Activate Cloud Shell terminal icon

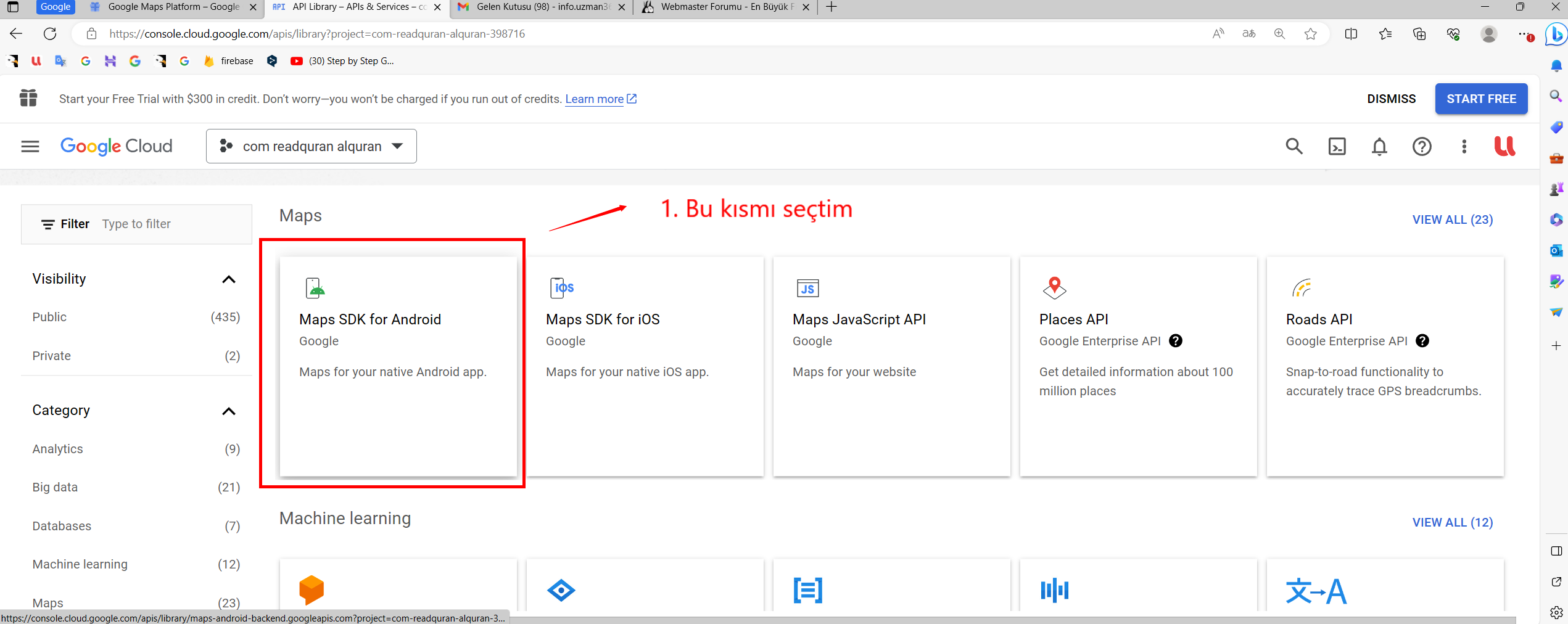point(1337,146)
